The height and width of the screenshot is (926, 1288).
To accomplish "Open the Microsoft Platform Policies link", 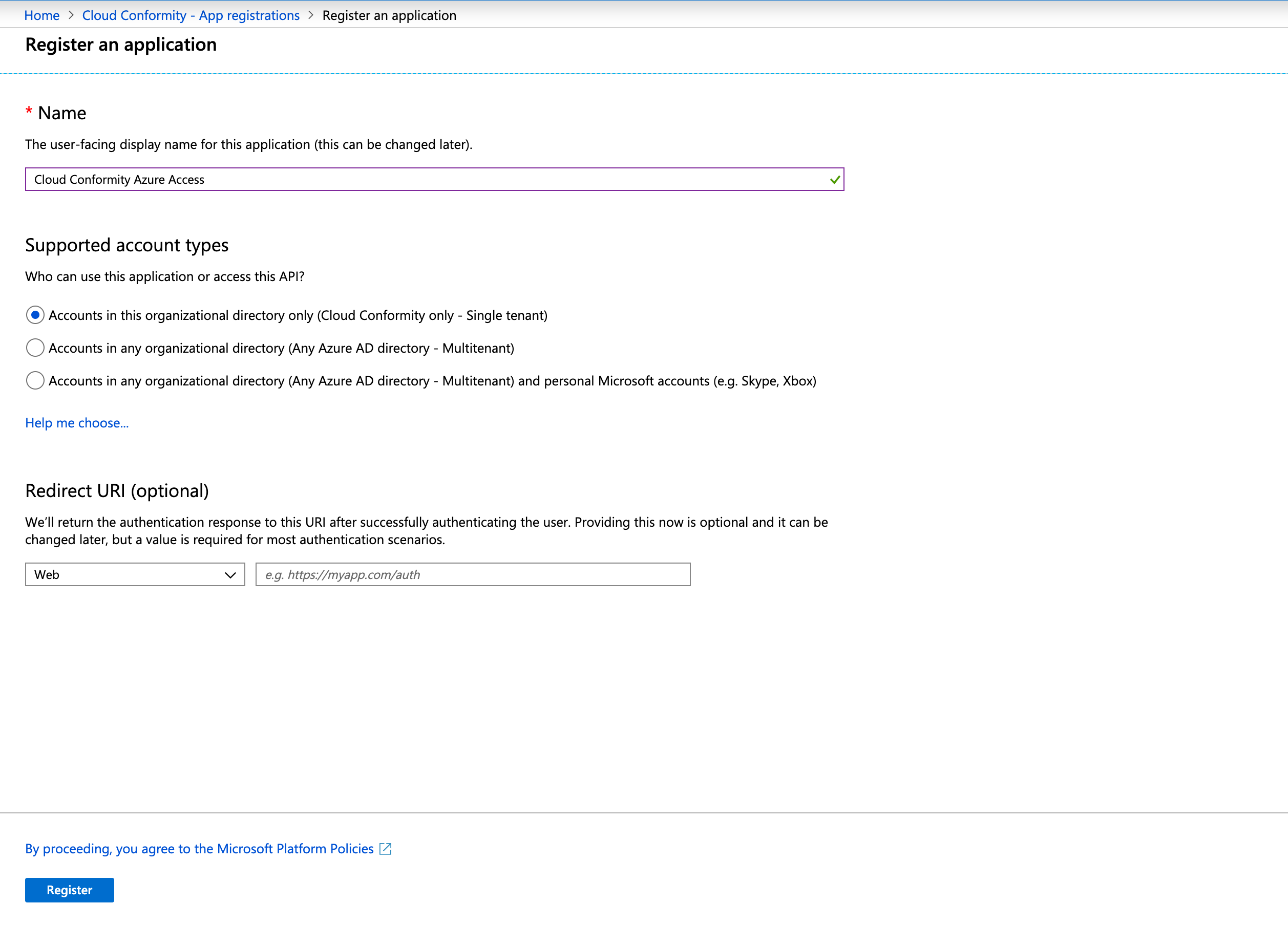I will (199, 849).
